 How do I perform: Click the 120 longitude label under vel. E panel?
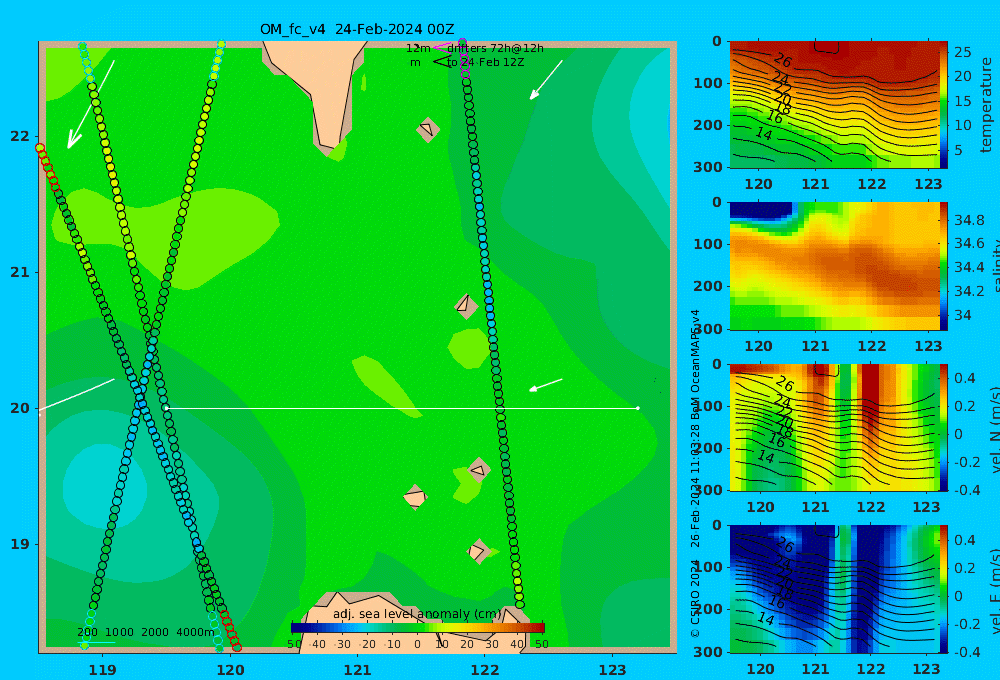point(760,669)
